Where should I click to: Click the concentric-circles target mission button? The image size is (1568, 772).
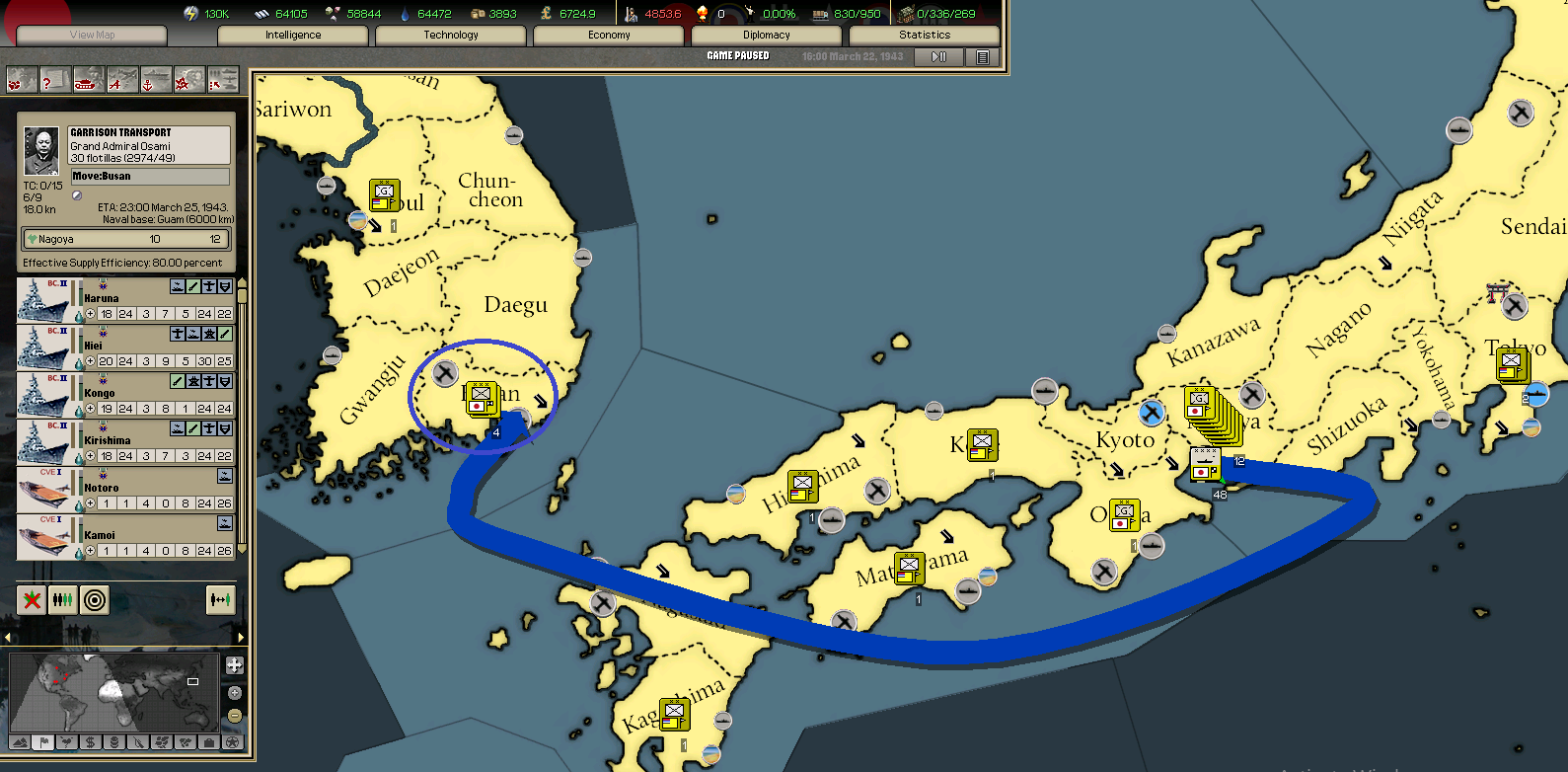pyautogui.click(x=95, y=599)
